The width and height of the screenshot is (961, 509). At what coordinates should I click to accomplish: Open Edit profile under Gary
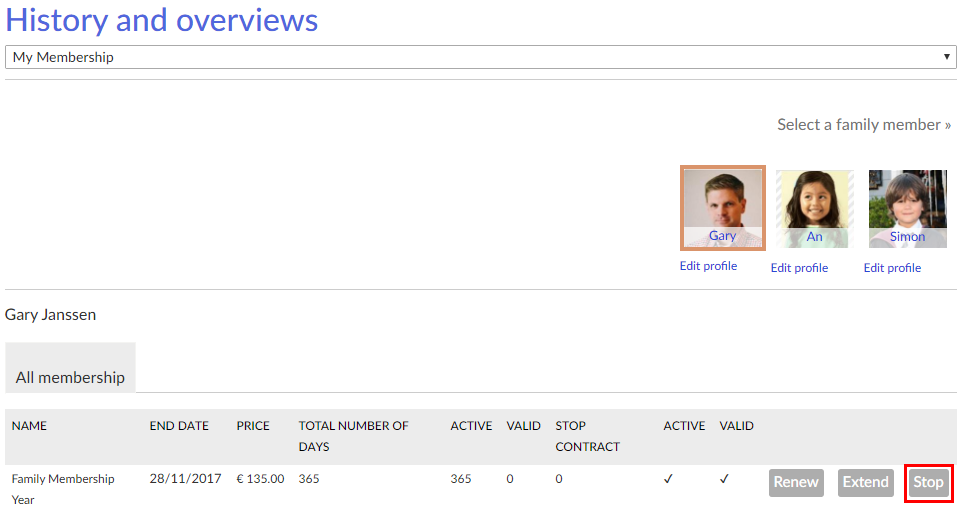708,266
